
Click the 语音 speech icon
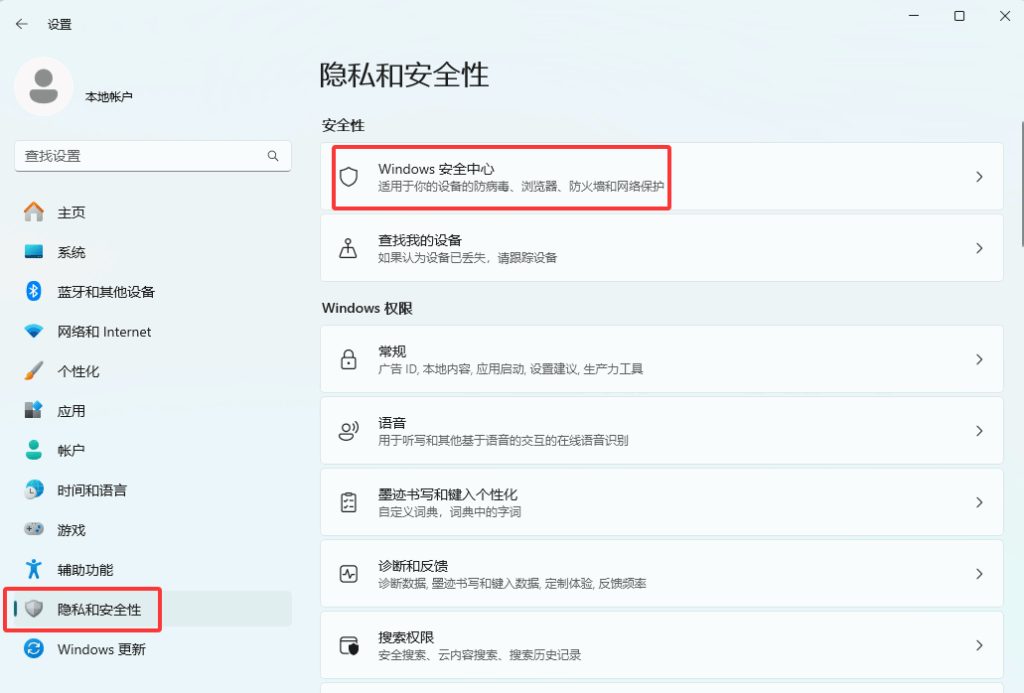click(348, 430)
